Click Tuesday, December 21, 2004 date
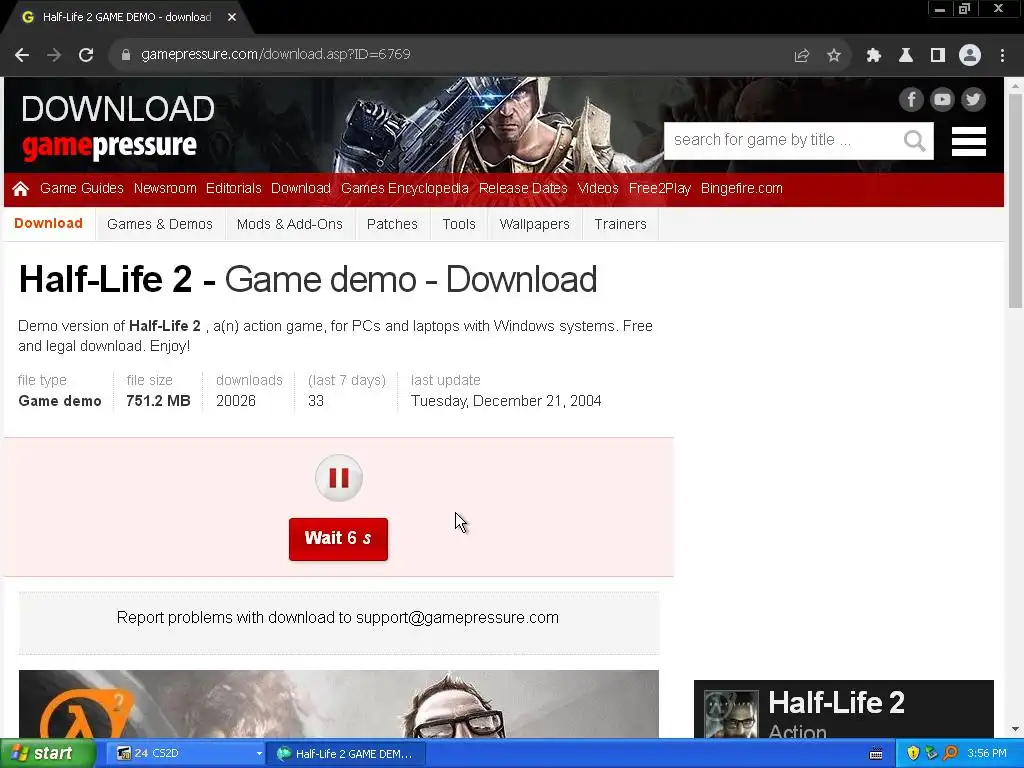 (506, 401)
